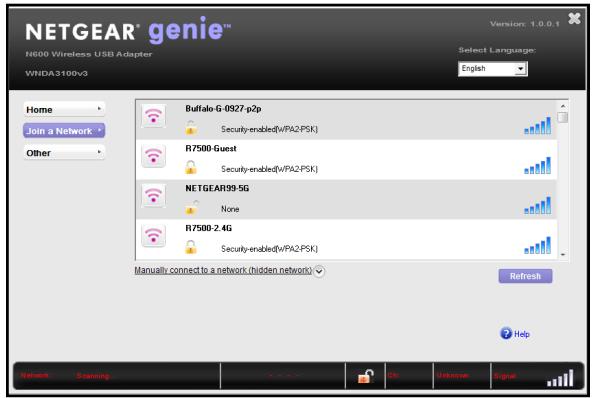Click the Signal label in status bar
The width and height of the screenshot is (593, 398).
point(505,376)
